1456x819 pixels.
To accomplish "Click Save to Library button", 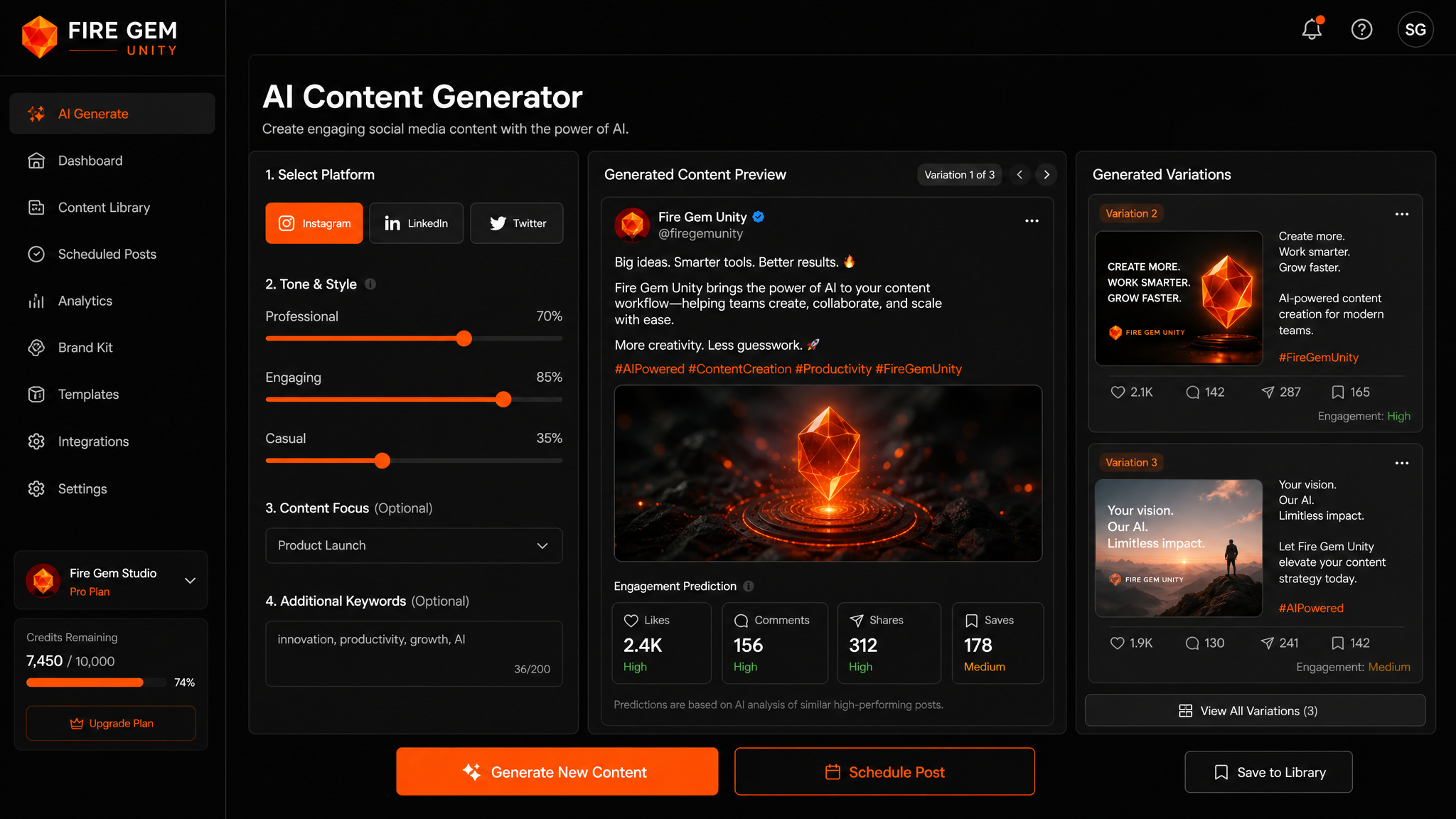I will [1268, 772].
